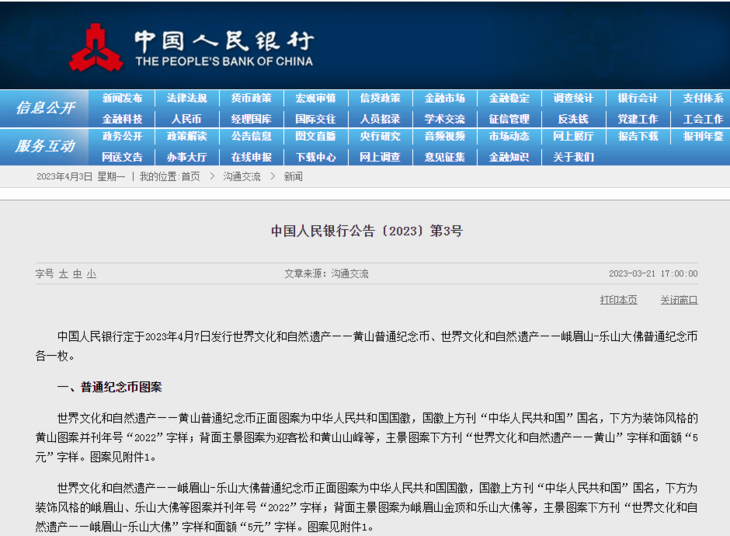Go to 网上展厅 page
This screenshot has width=730, height=536.
click(x=573, y=137)
